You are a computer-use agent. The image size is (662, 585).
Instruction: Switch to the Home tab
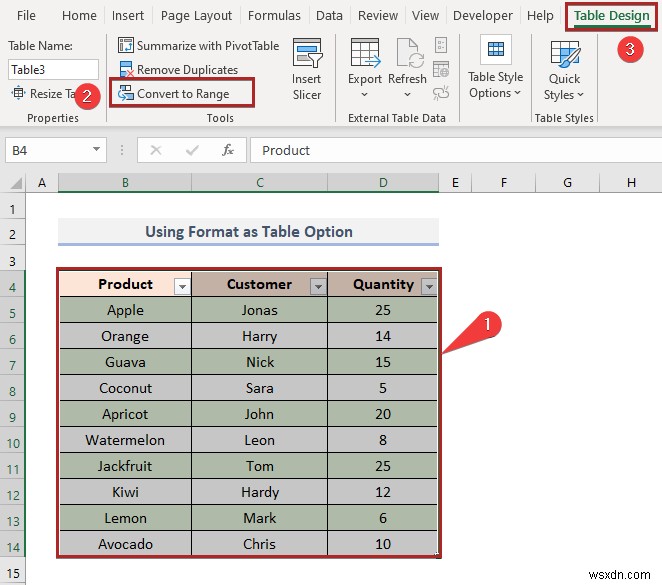click(79, 16)
